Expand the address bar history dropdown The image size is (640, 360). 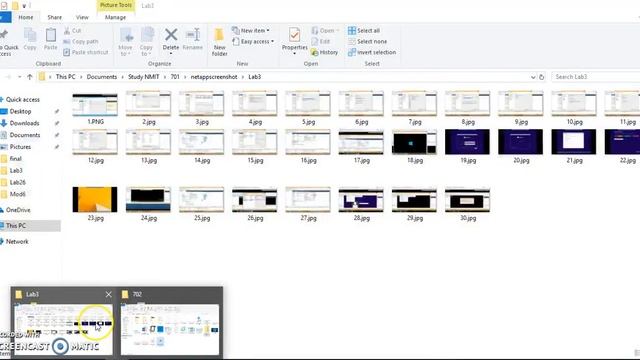(x=533, y=77)
